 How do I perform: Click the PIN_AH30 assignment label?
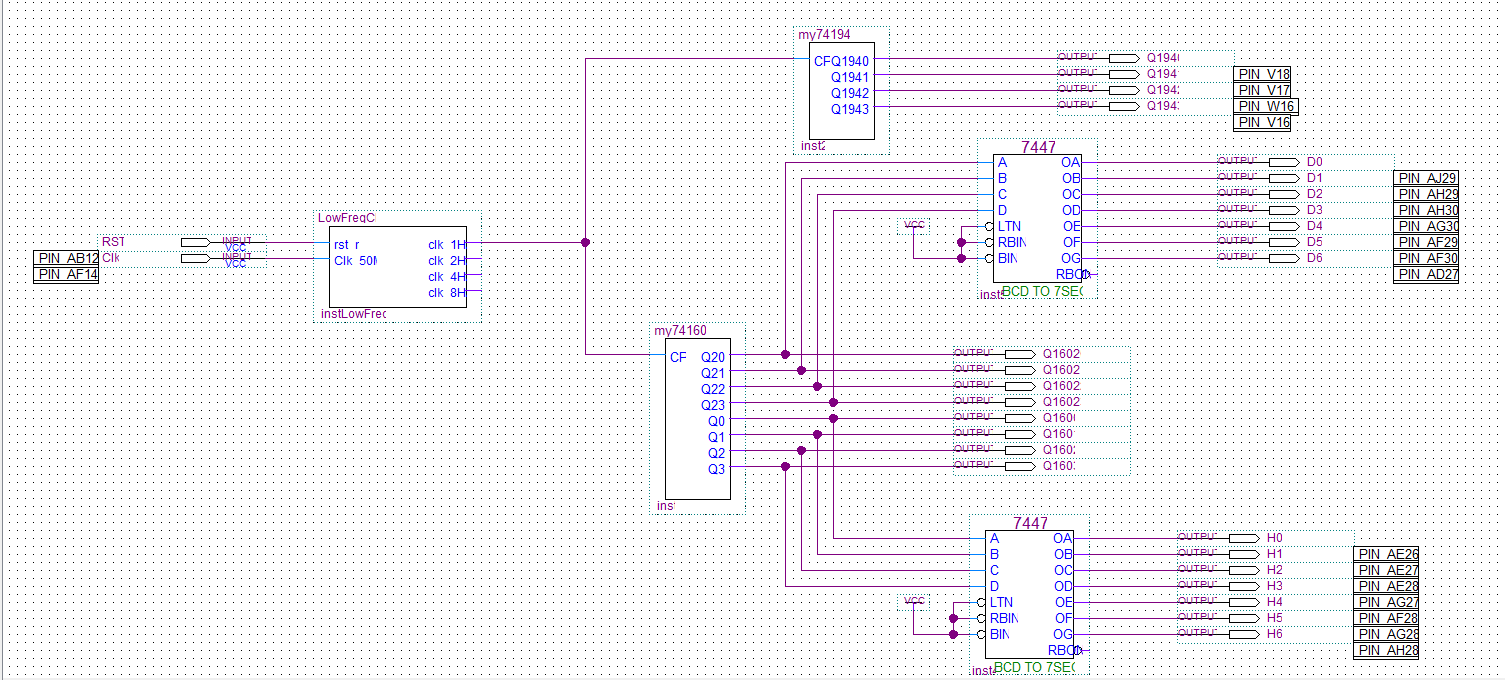coord(1426,211)
